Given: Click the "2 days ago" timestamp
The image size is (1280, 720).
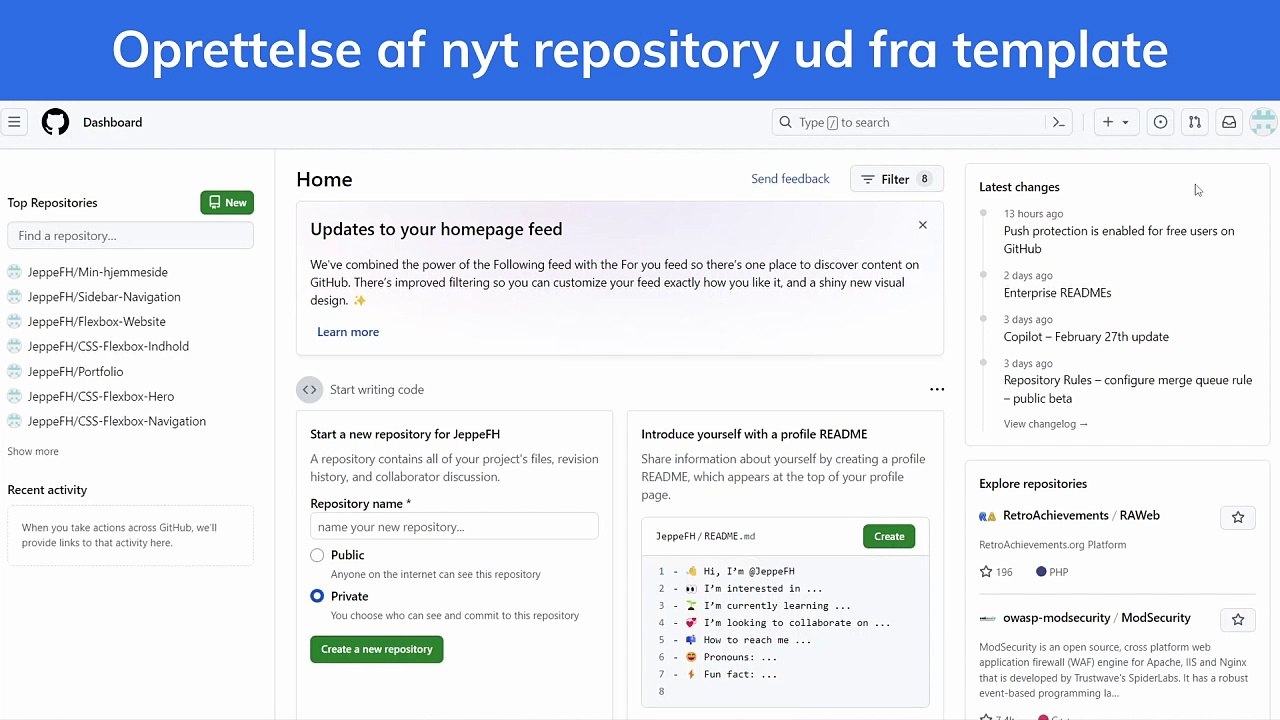Looking at the screenshot, I should (x=1028, y=276).
